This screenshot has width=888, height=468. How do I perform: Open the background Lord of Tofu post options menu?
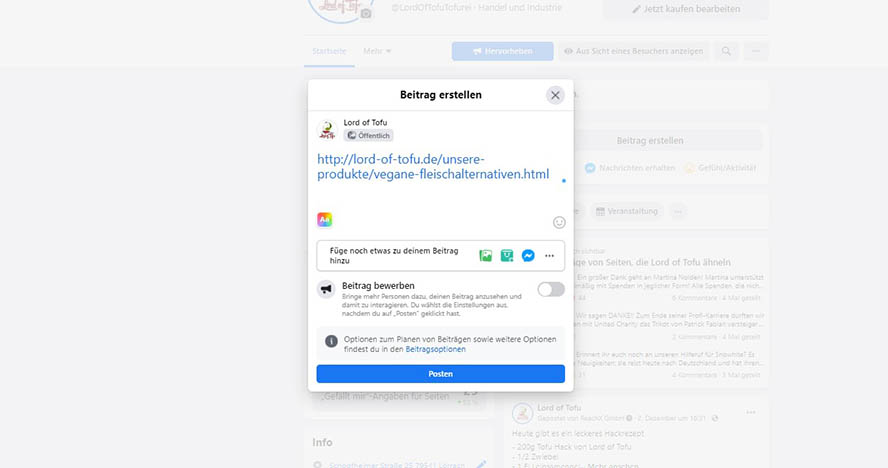coord(751,412)
